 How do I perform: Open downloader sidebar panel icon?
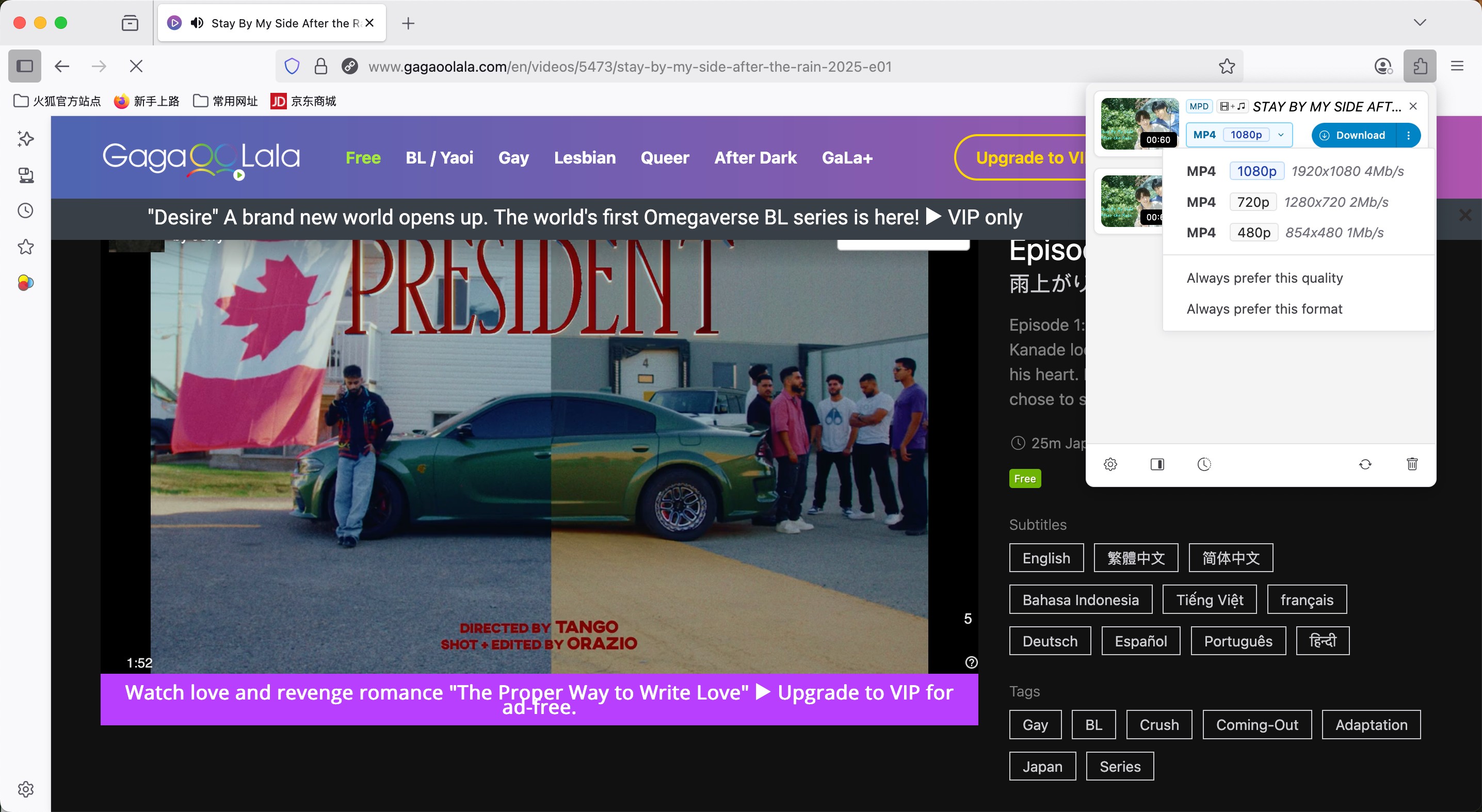pos(1157,464)
